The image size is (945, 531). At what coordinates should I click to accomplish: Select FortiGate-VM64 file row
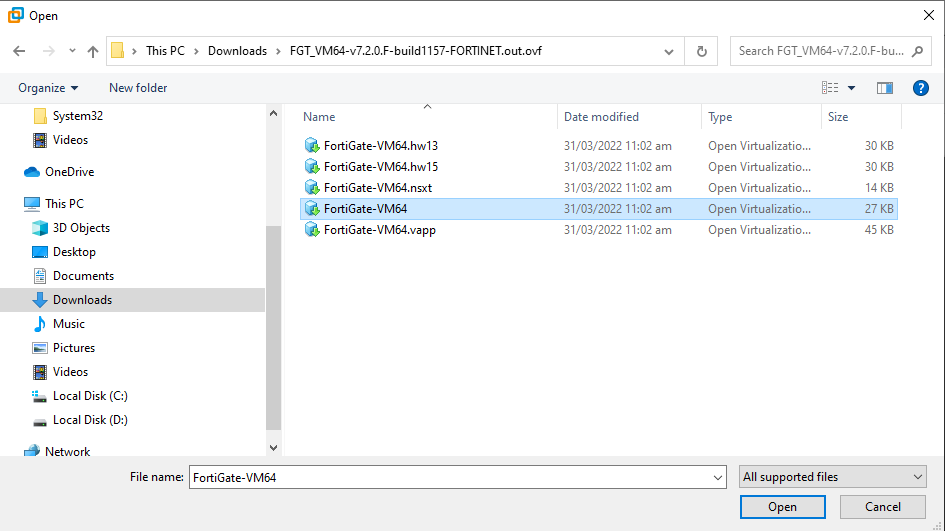598,209
